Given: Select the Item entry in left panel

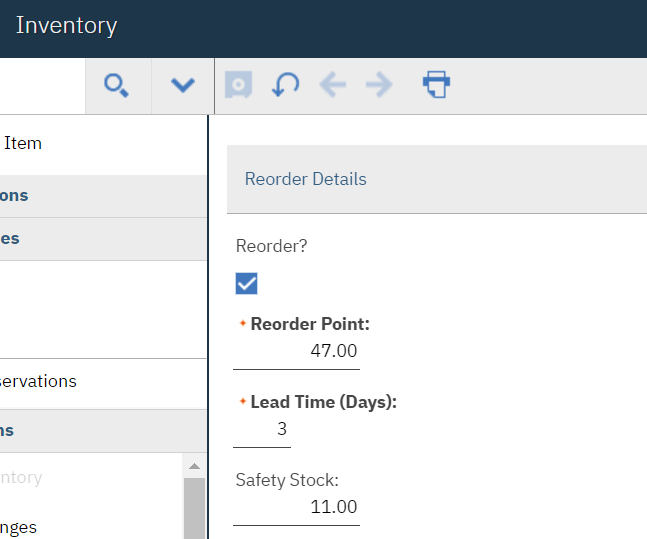Looking at the screenshot, I should point(23,143).
